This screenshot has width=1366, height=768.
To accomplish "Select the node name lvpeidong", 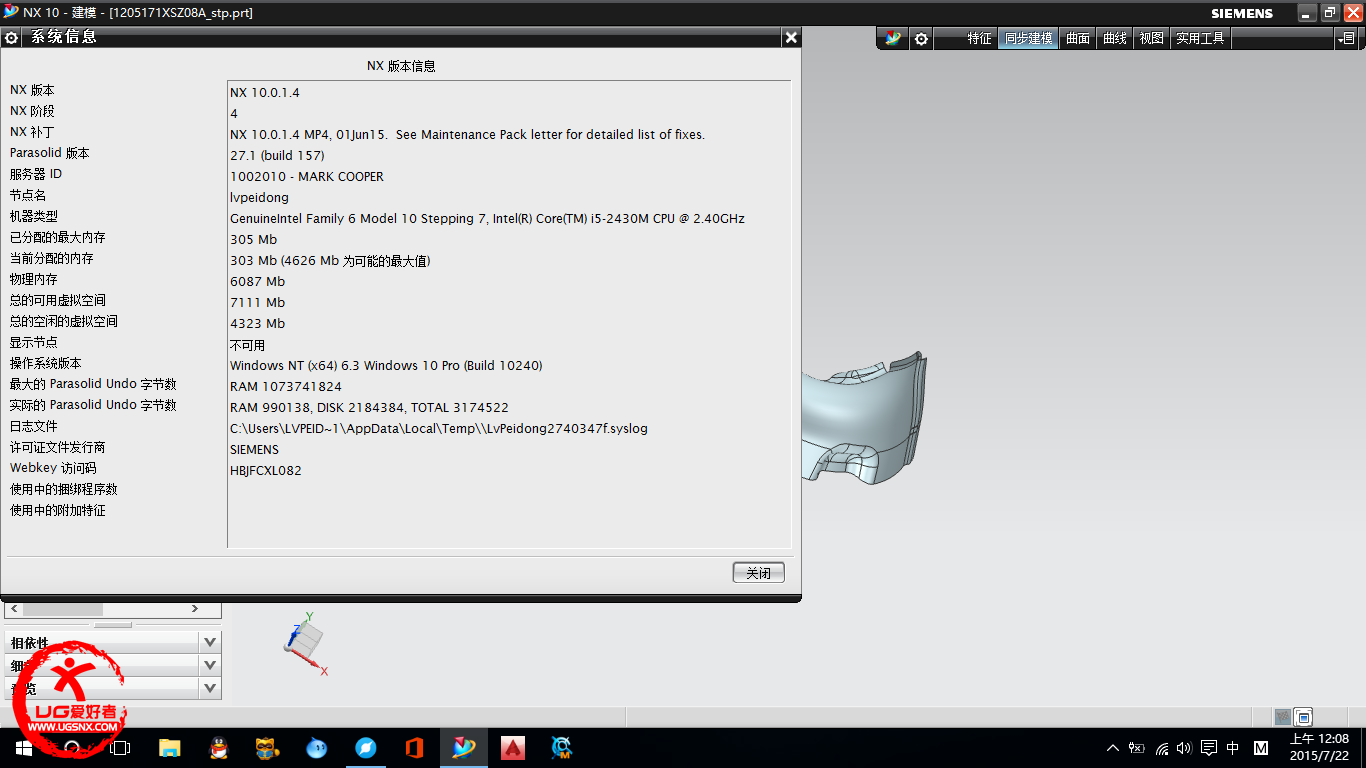I will tap(259, 197).
